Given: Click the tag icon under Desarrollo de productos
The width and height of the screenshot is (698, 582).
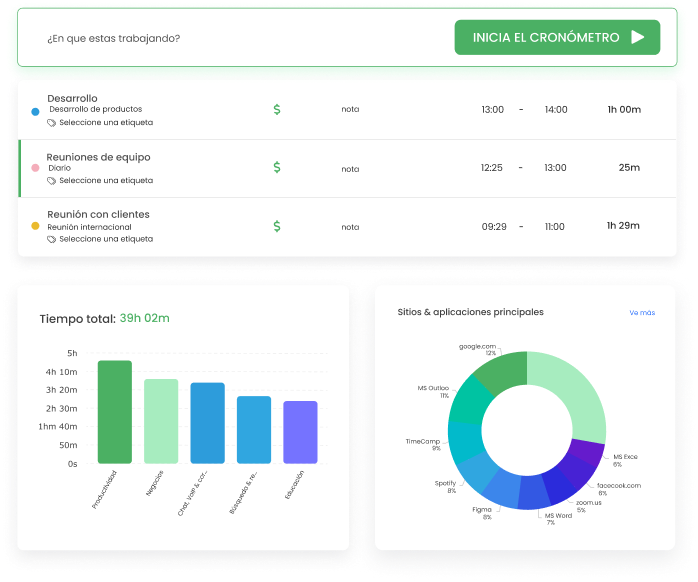Looking at the screenshot, I should tap(52, 123).
